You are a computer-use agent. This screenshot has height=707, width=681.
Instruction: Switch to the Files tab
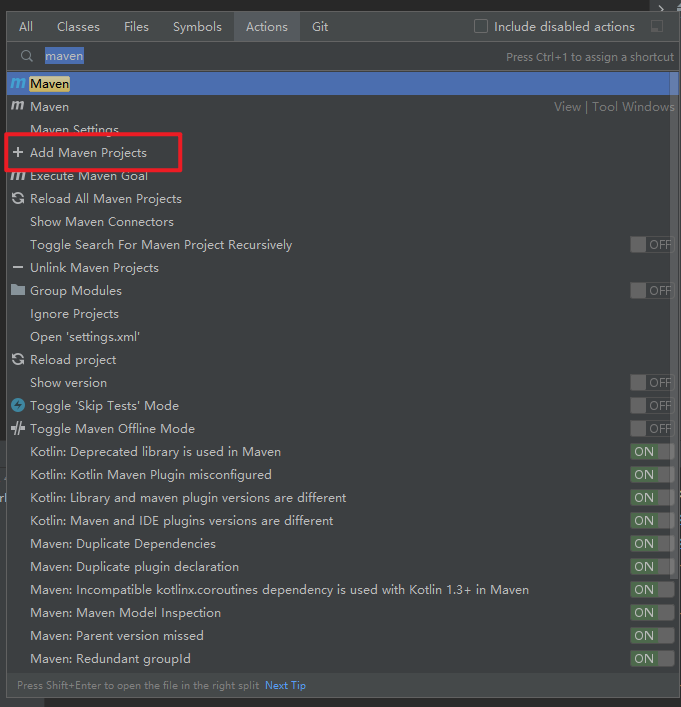coord(136,27)
